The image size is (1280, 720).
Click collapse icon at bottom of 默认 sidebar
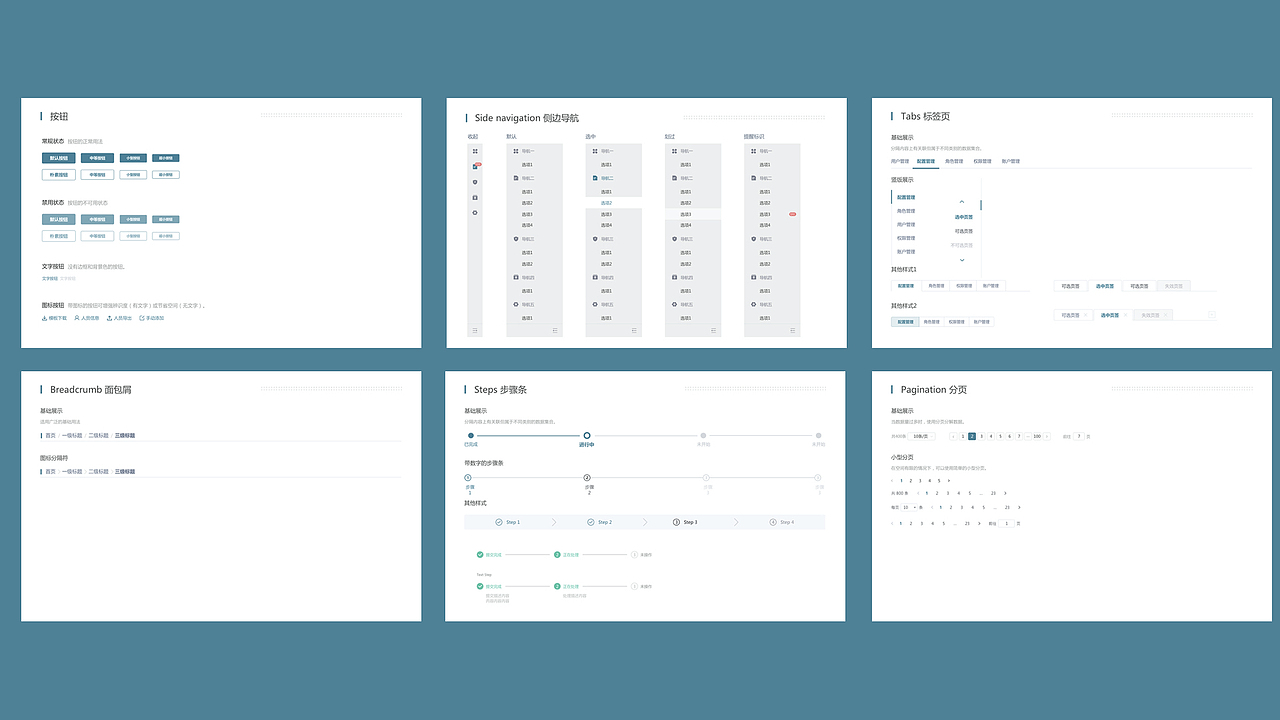[x=555, y=330]
